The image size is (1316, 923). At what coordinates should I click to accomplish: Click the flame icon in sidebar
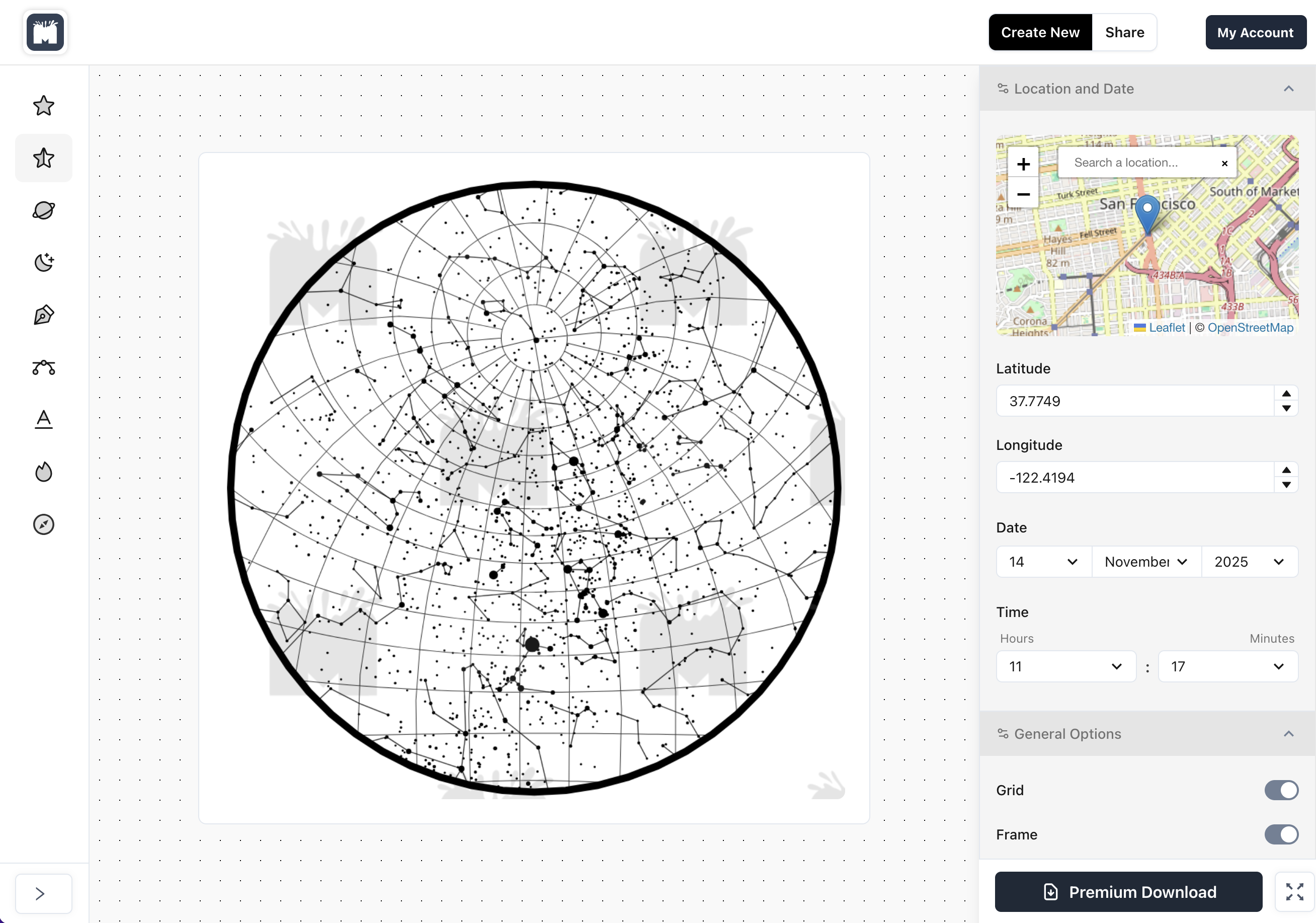44,472
